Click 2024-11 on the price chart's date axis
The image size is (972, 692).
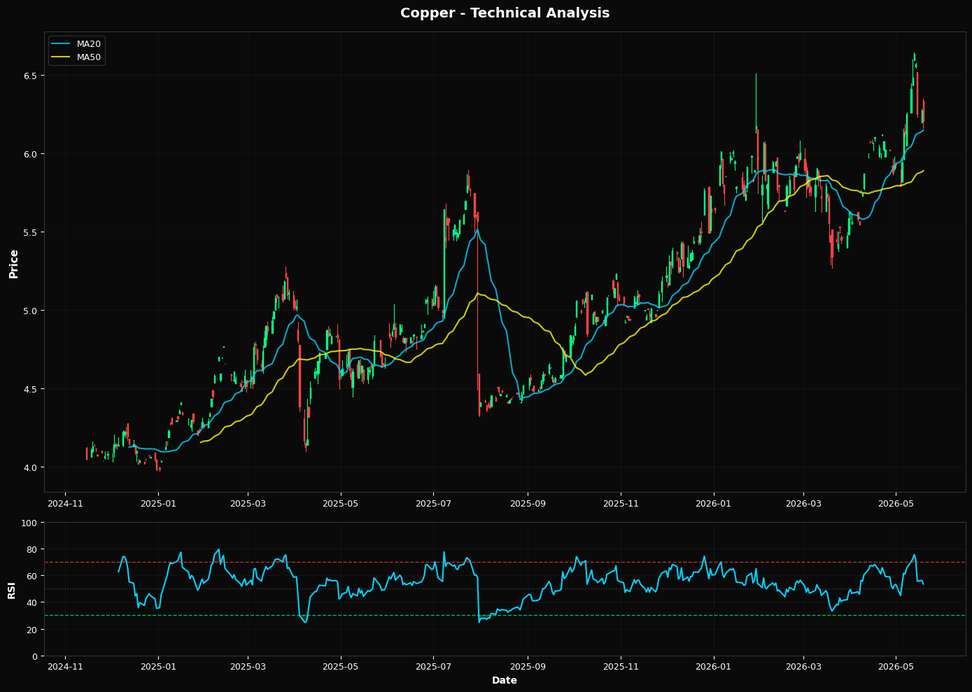[65, 503]
